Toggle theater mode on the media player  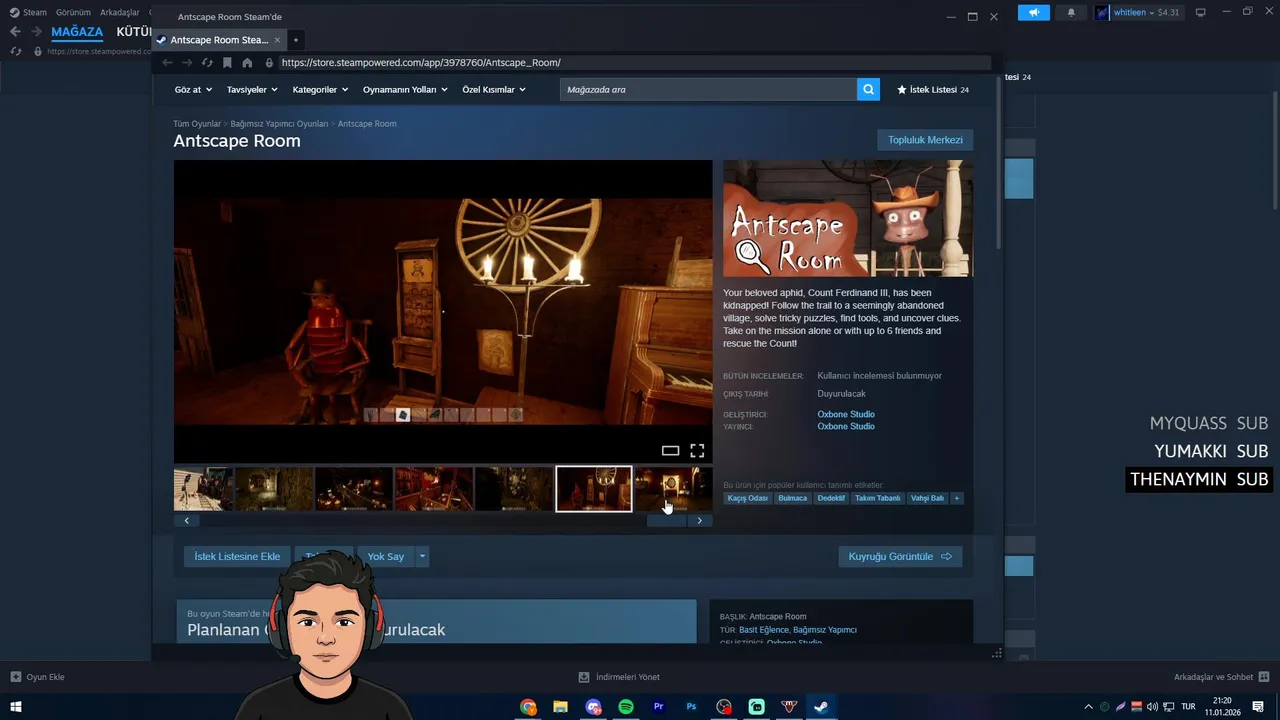tap(670, 451)
